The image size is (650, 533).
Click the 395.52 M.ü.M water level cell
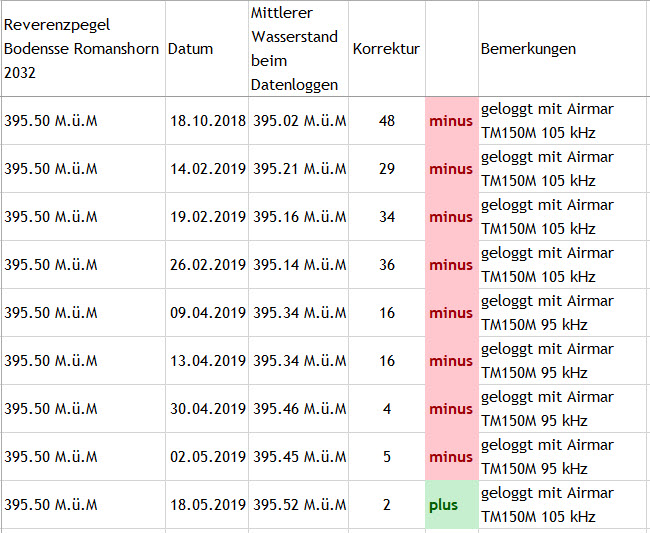(x=299, y=505)
